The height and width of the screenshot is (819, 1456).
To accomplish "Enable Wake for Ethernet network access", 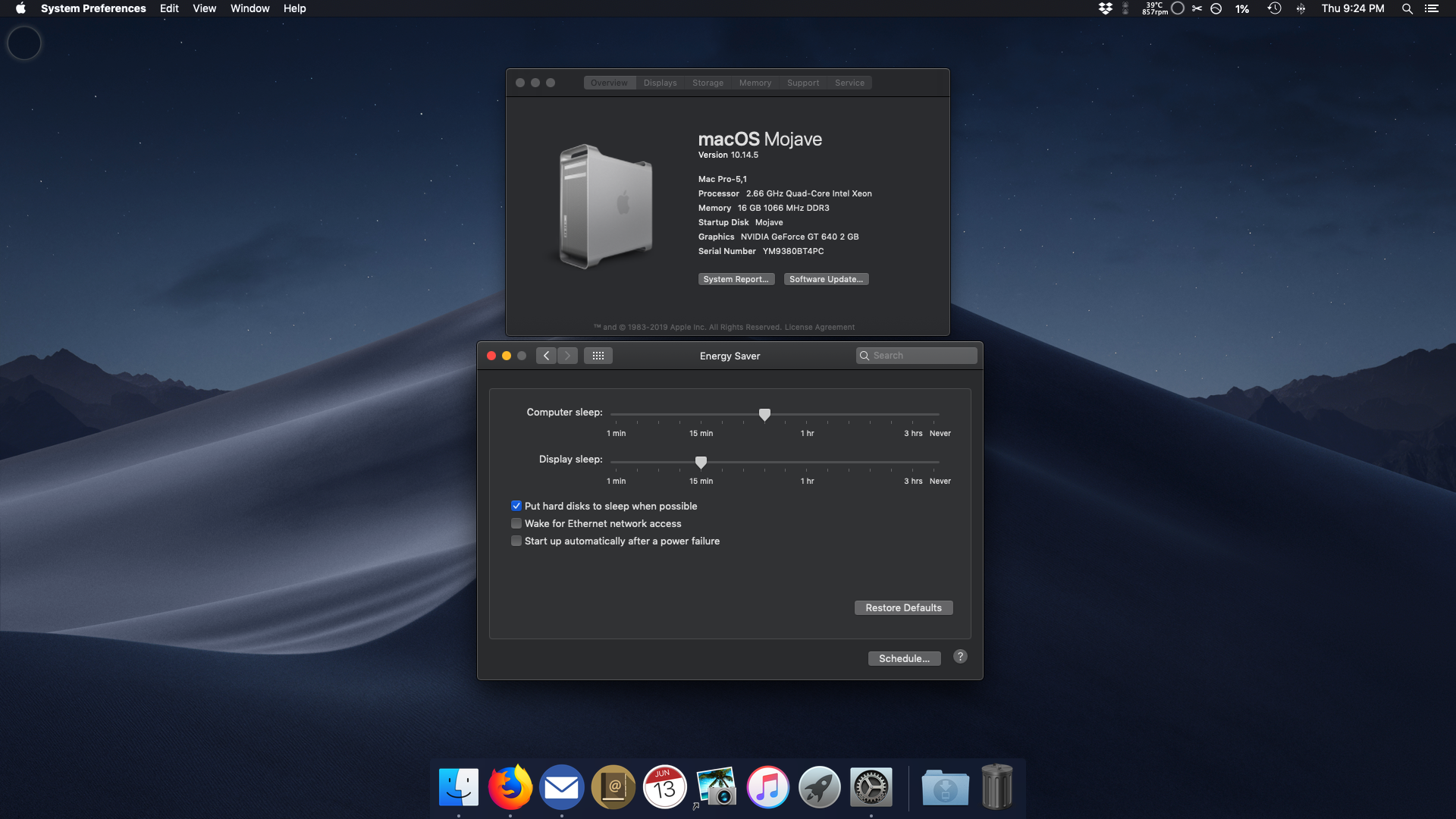I will coord(516,523).
